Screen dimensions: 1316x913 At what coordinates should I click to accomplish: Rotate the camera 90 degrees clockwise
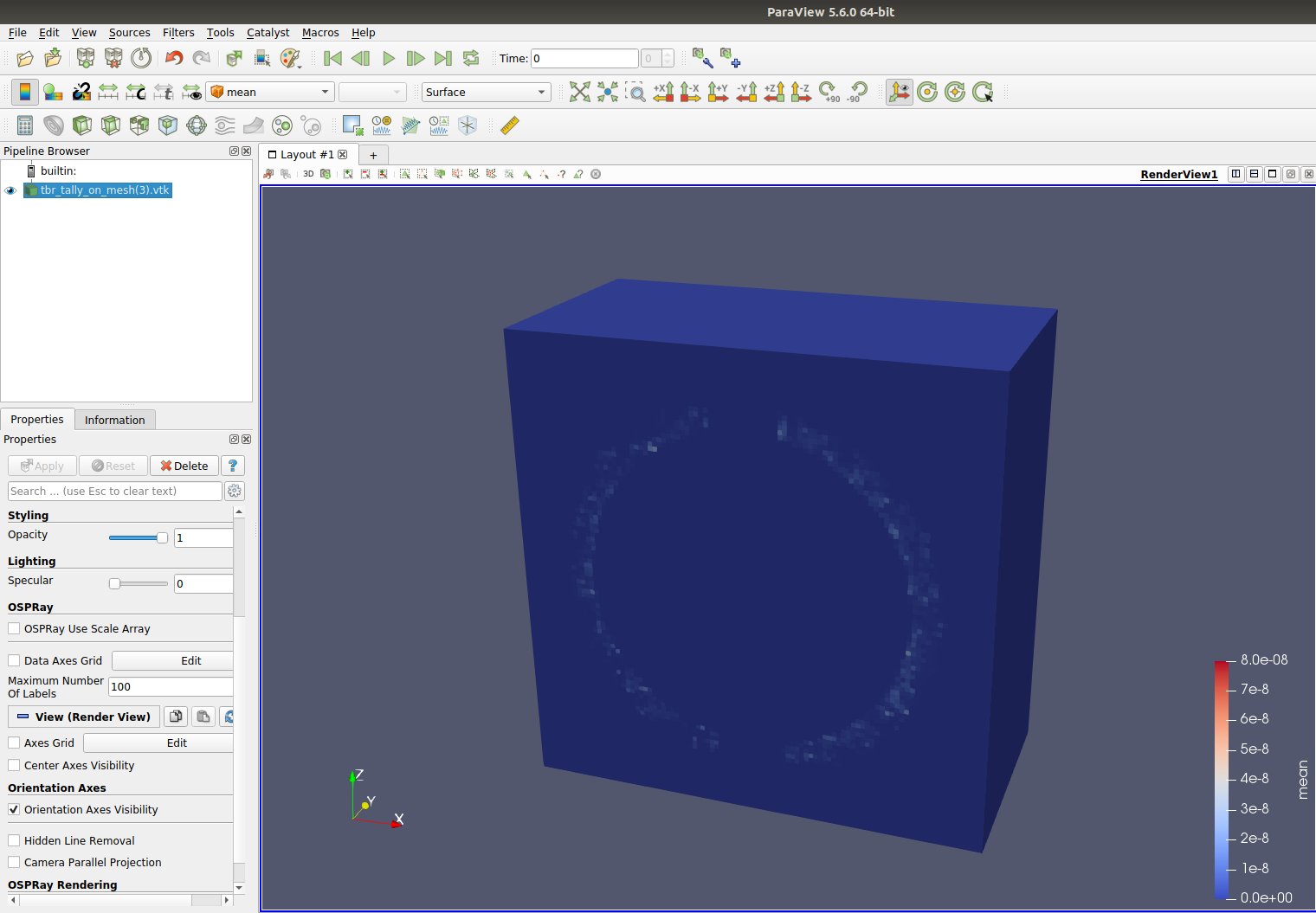click(x=829, y=91)
